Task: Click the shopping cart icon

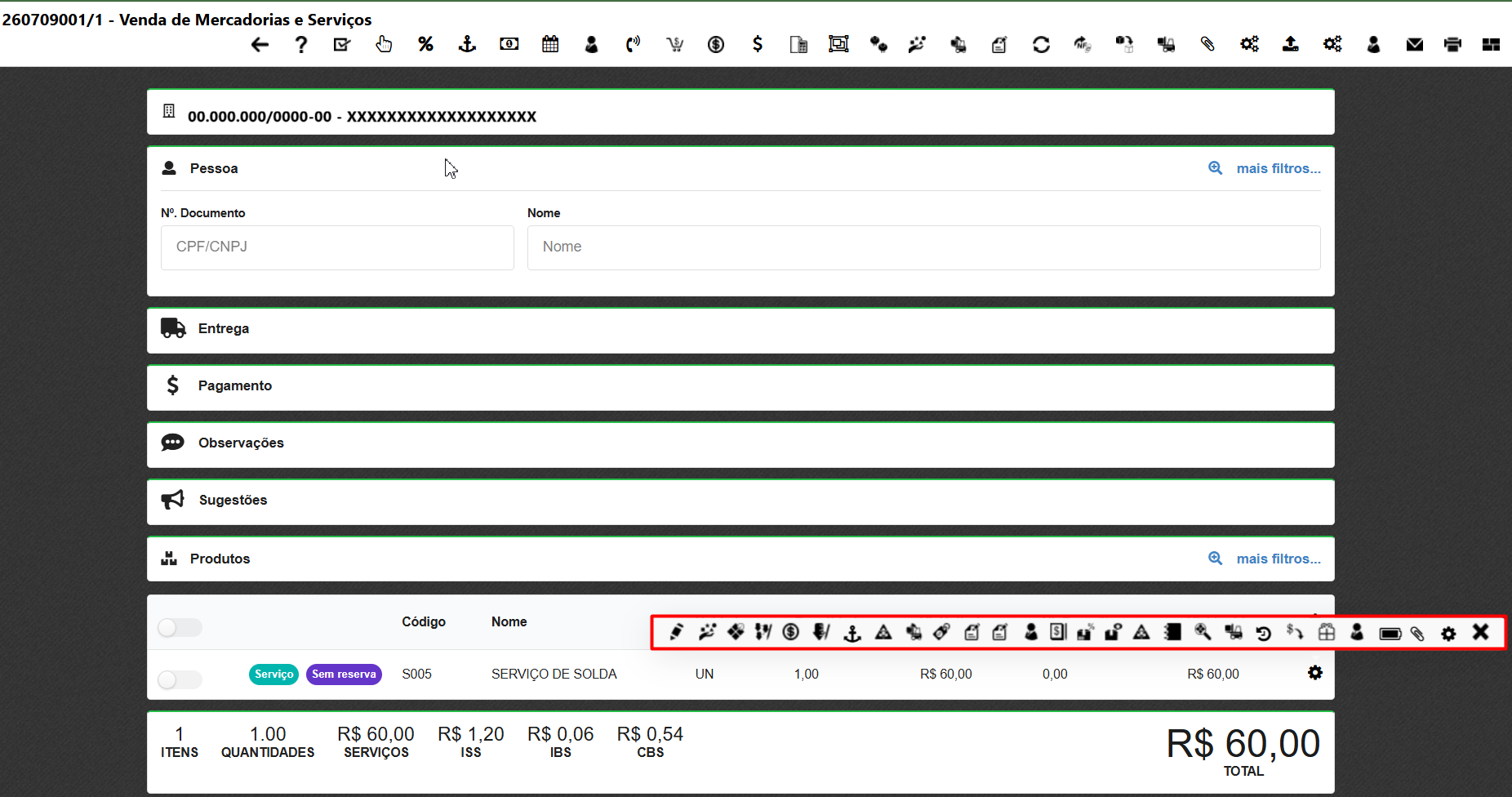Action: (x=674, y=44)
